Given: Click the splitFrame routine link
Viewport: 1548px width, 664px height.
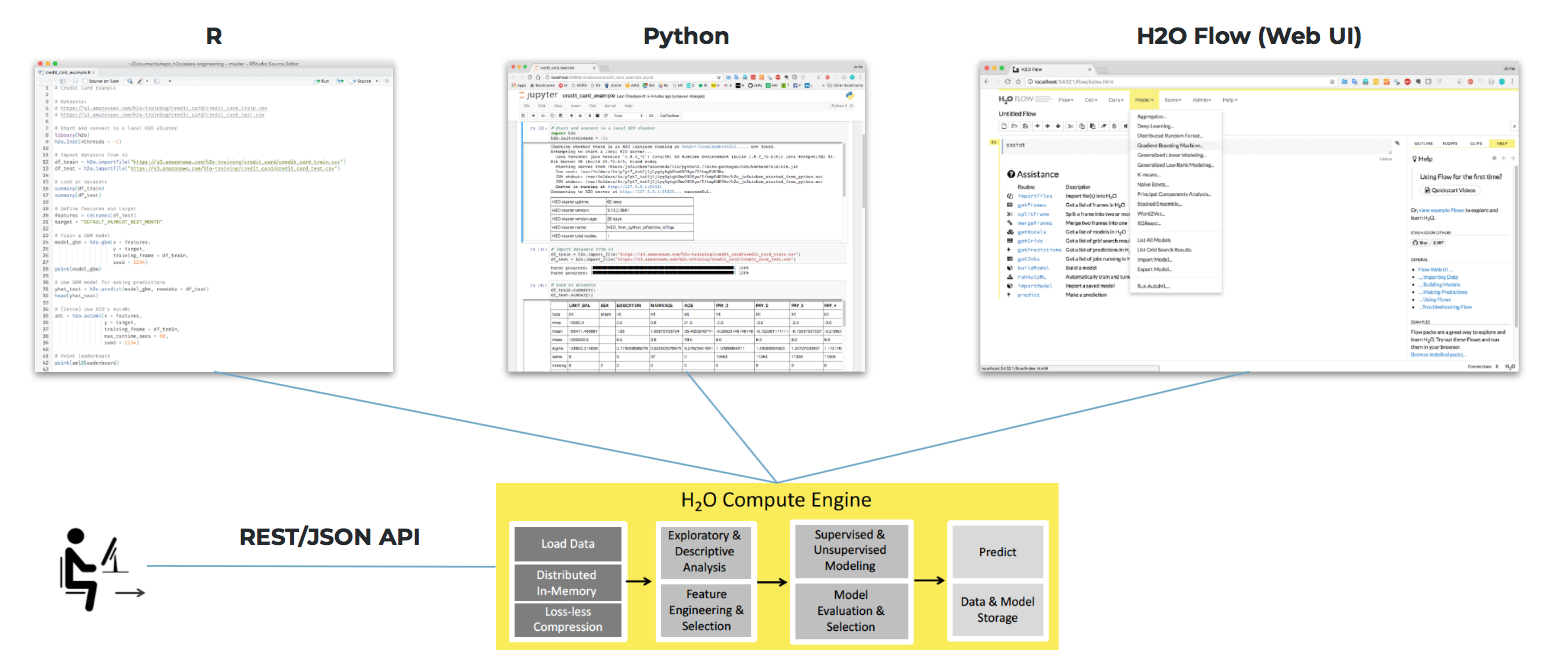Looking at the screenshot, I should tap(1033, 214).
